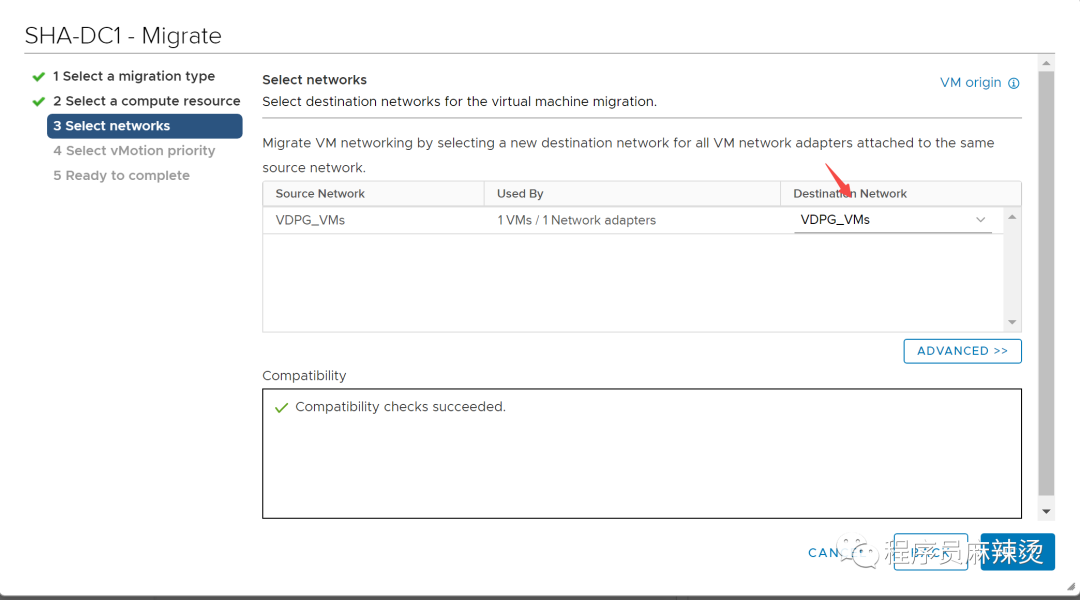Click the dialog's vertical scrollbar thumb
1080x600 pixels.
tap(1046, 283)
